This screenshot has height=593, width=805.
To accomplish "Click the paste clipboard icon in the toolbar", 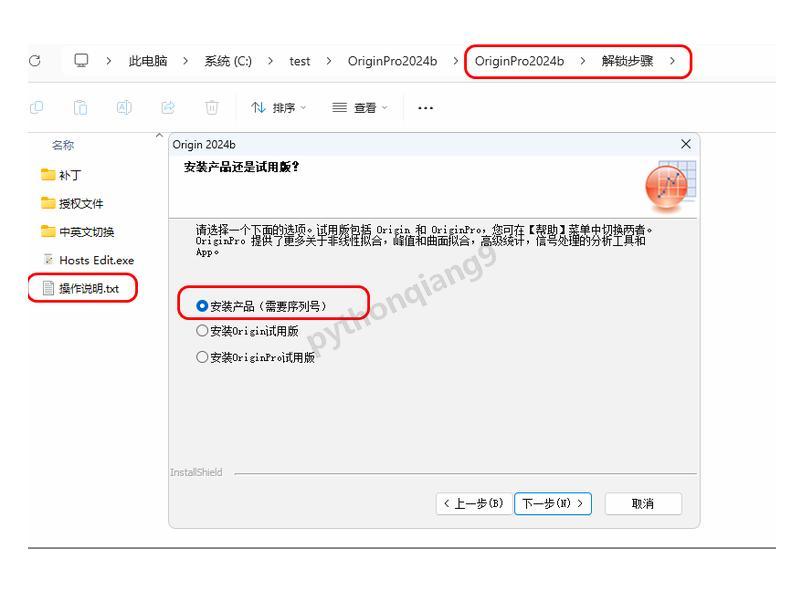I will coord(80,107).
